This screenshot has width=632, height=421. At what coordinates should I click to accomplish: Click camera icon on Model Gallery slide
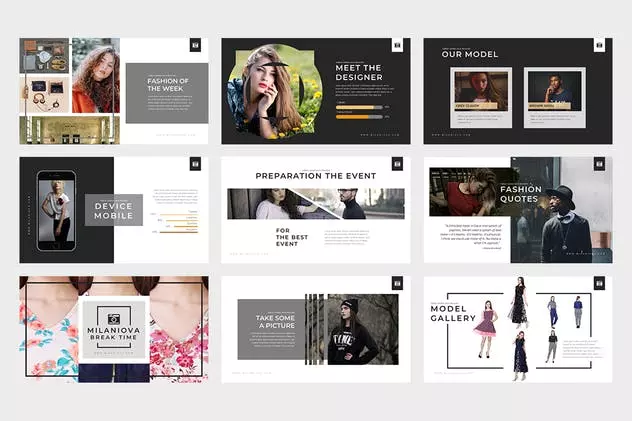[599, 283]
